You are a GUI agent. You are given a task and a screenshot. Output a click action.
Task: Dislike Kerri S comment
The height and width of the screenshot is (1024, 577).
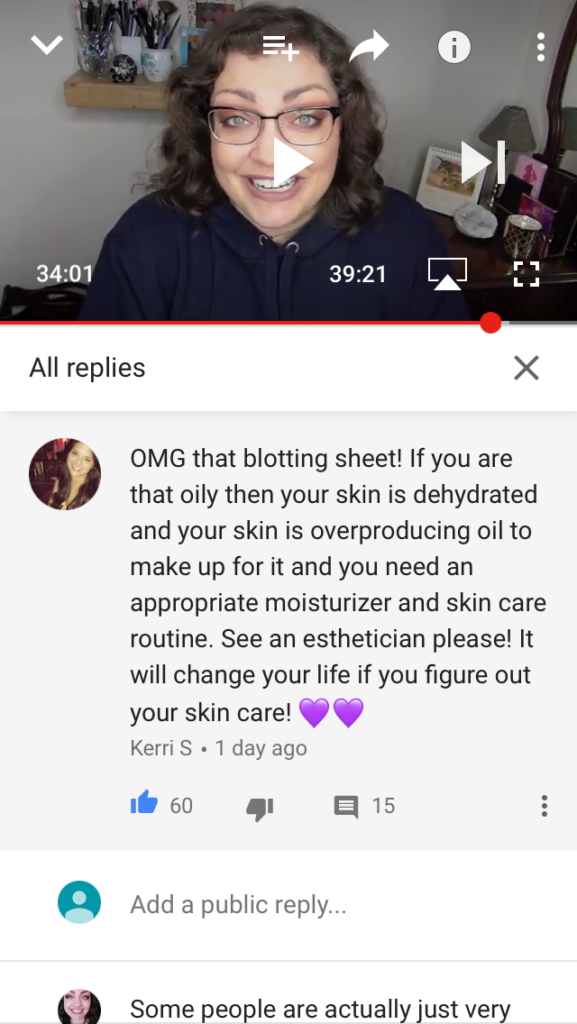(x=259, y=808)
